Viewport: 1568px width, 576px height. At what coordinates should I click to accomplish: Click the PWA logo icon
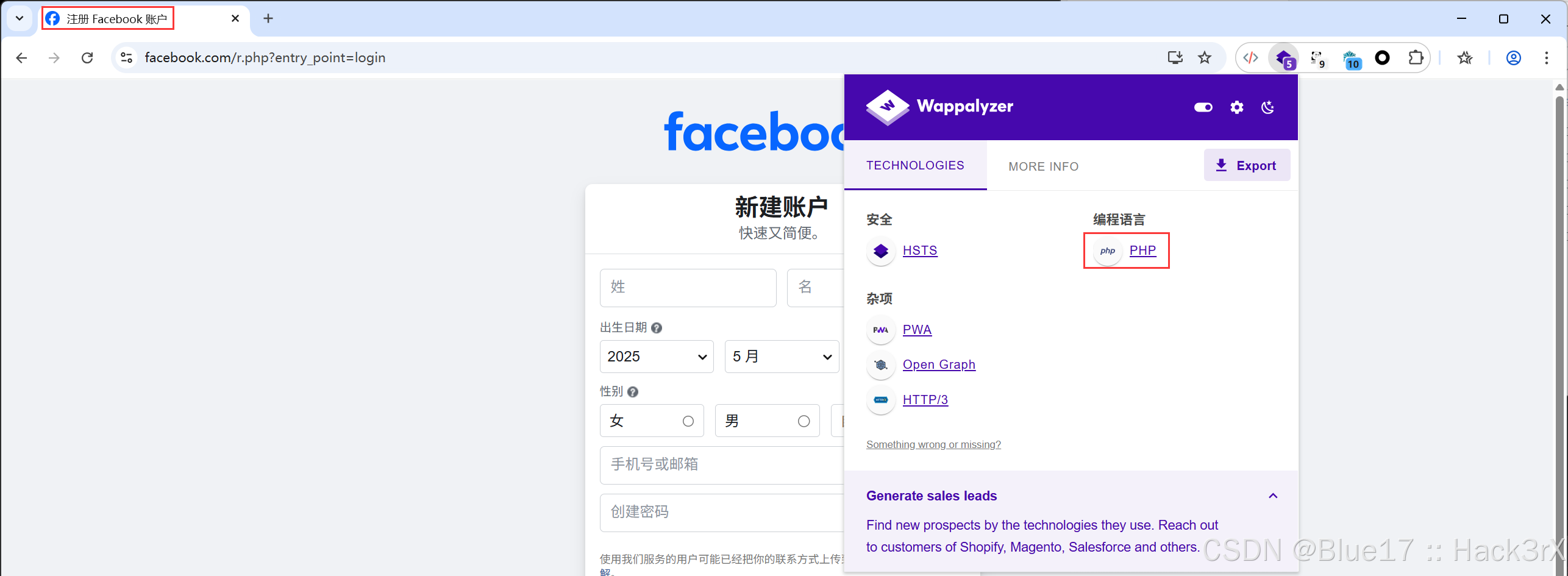[x=881, y=330]
